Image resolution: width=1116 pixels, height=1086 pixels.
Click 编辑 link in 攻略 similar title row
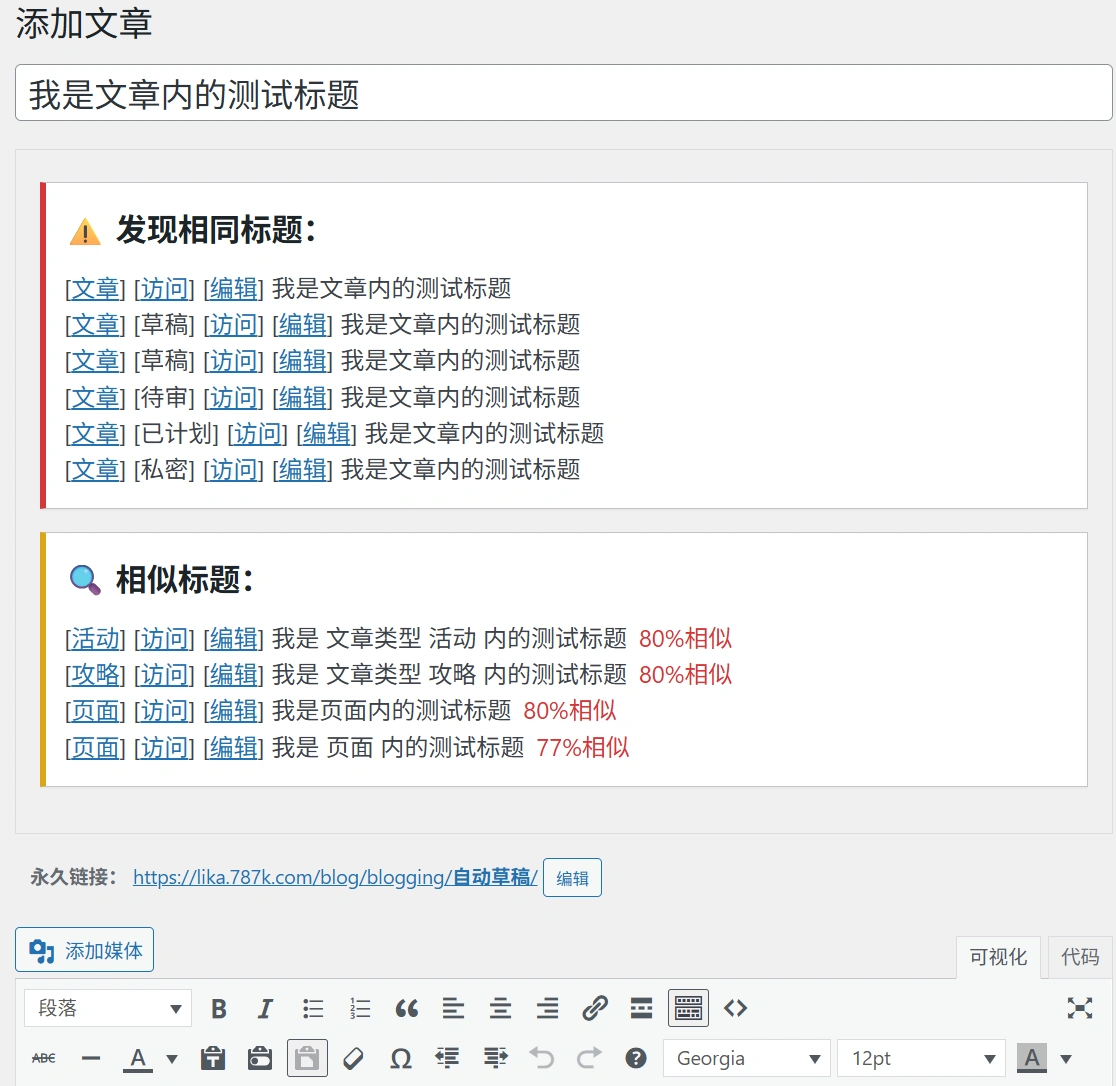[x=233, y=675]
